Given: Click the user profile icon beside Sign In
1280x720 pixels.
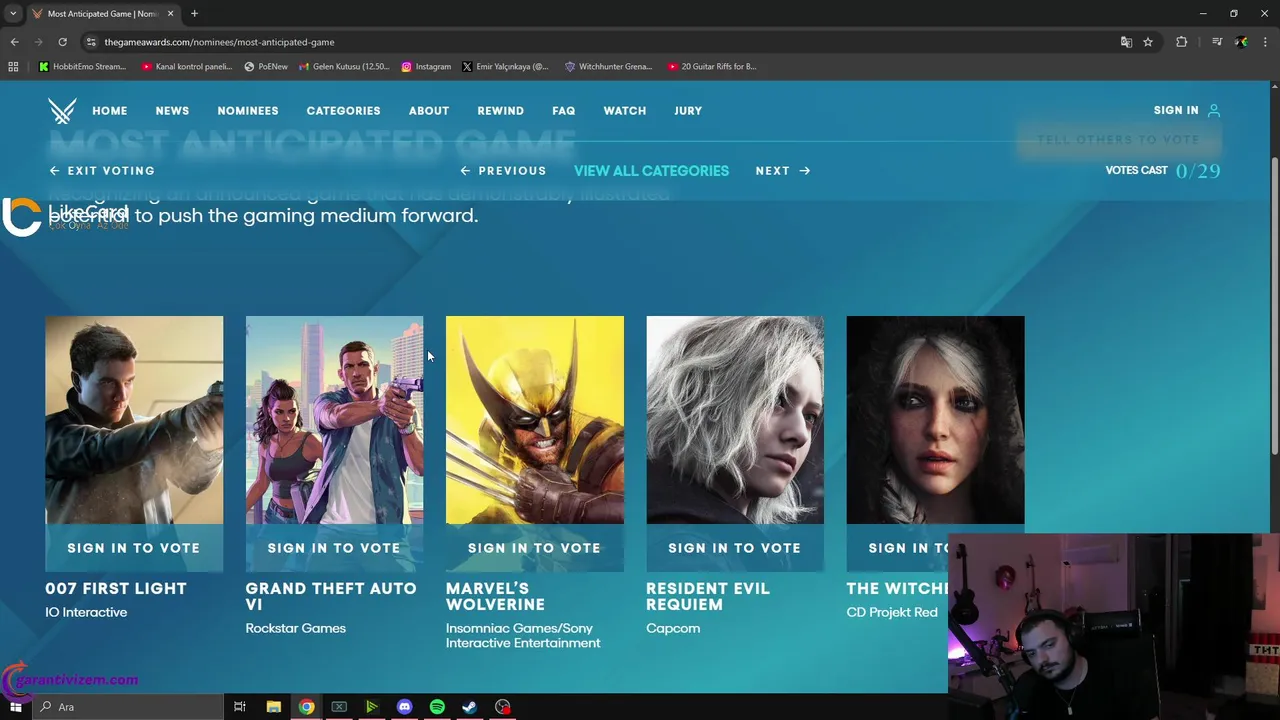Looking at the screenshot, I should [1214, 111].
